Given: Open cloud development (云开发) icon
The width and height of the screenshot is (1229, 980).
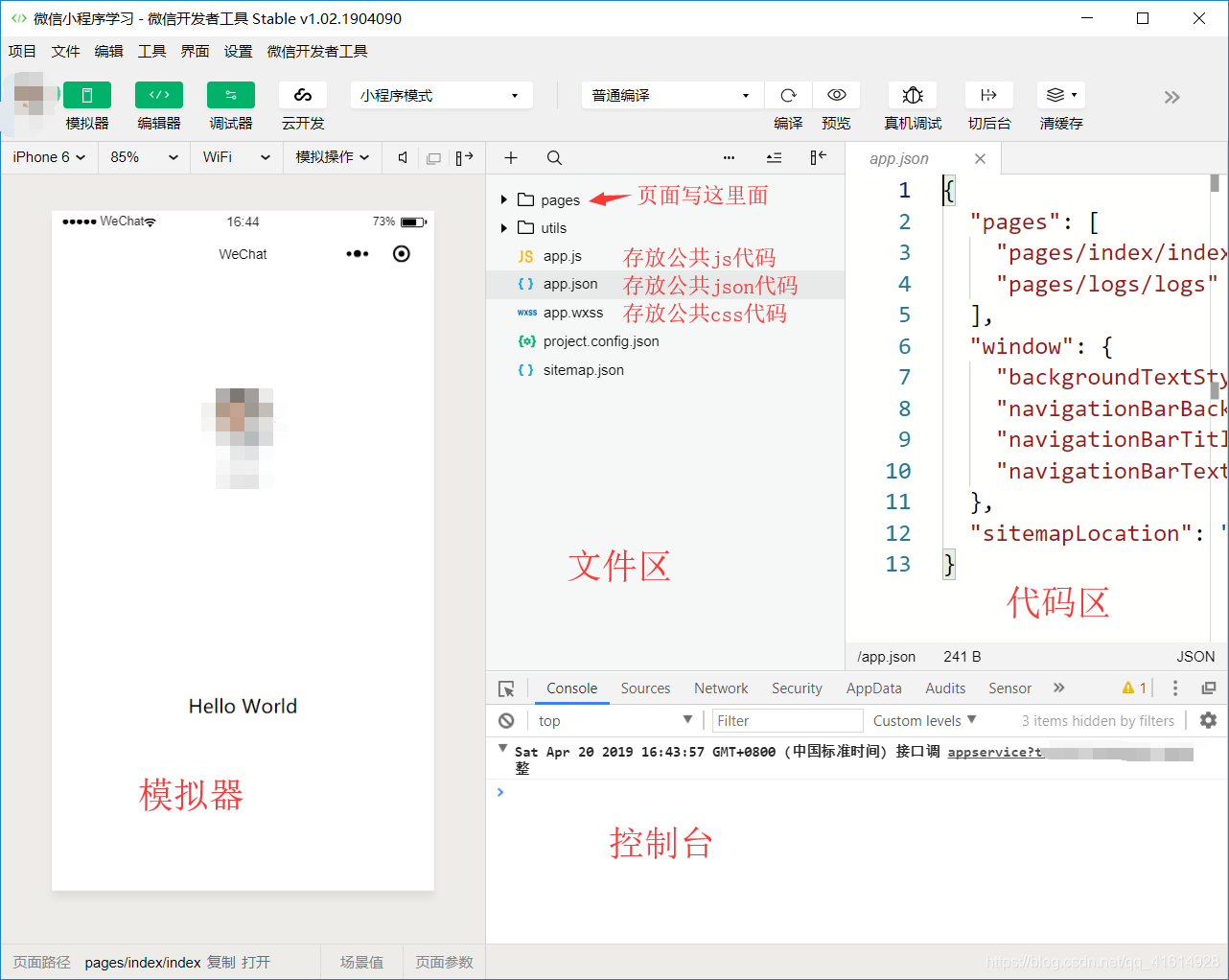Looking at the screenshot, I should click(303, 95).
